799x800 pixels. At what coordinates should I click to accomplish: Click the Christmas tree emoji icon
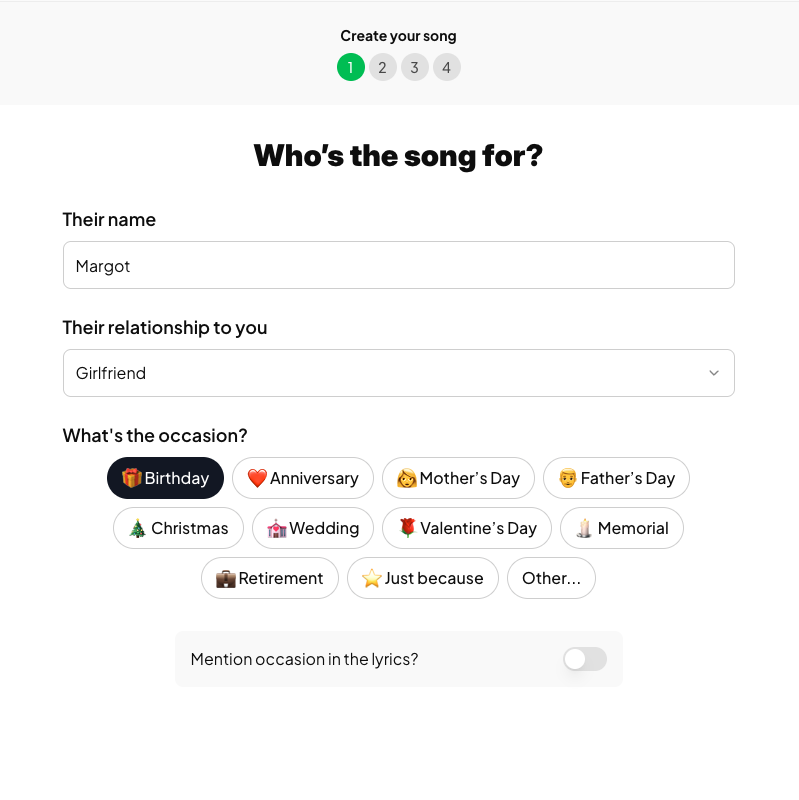coord(135,528)
